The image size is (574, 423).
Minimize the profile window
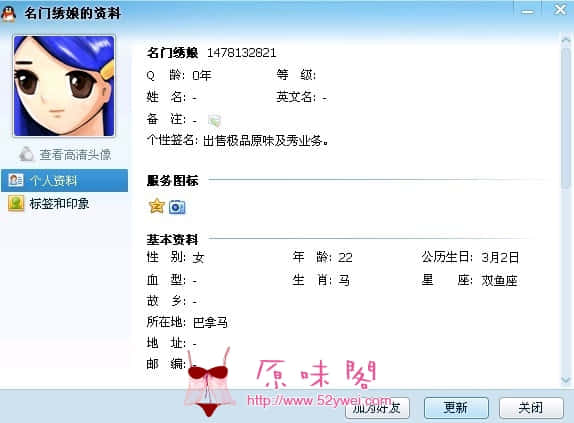pos(527,12)
